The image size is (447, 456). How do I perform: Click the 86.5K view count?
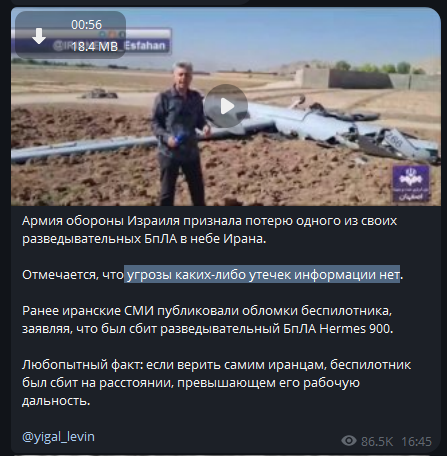coord(377,441)
